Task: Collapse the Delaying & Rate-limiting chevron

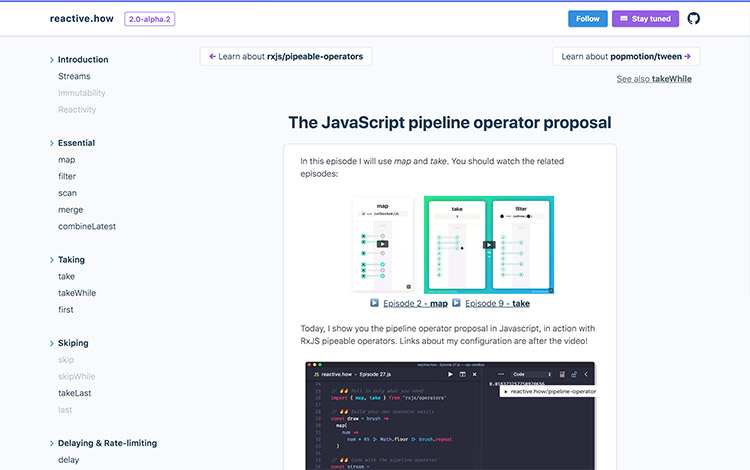Action: [52, 444]
